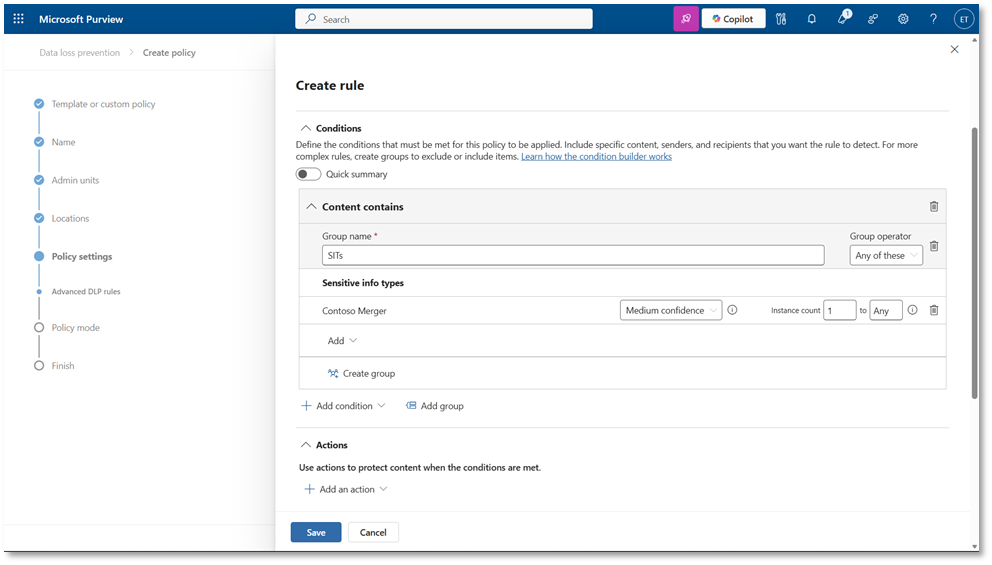The image size is (992, 565).
Task: Delete the Contoso Merger row via its trash icon
Action: pos(934,310)
